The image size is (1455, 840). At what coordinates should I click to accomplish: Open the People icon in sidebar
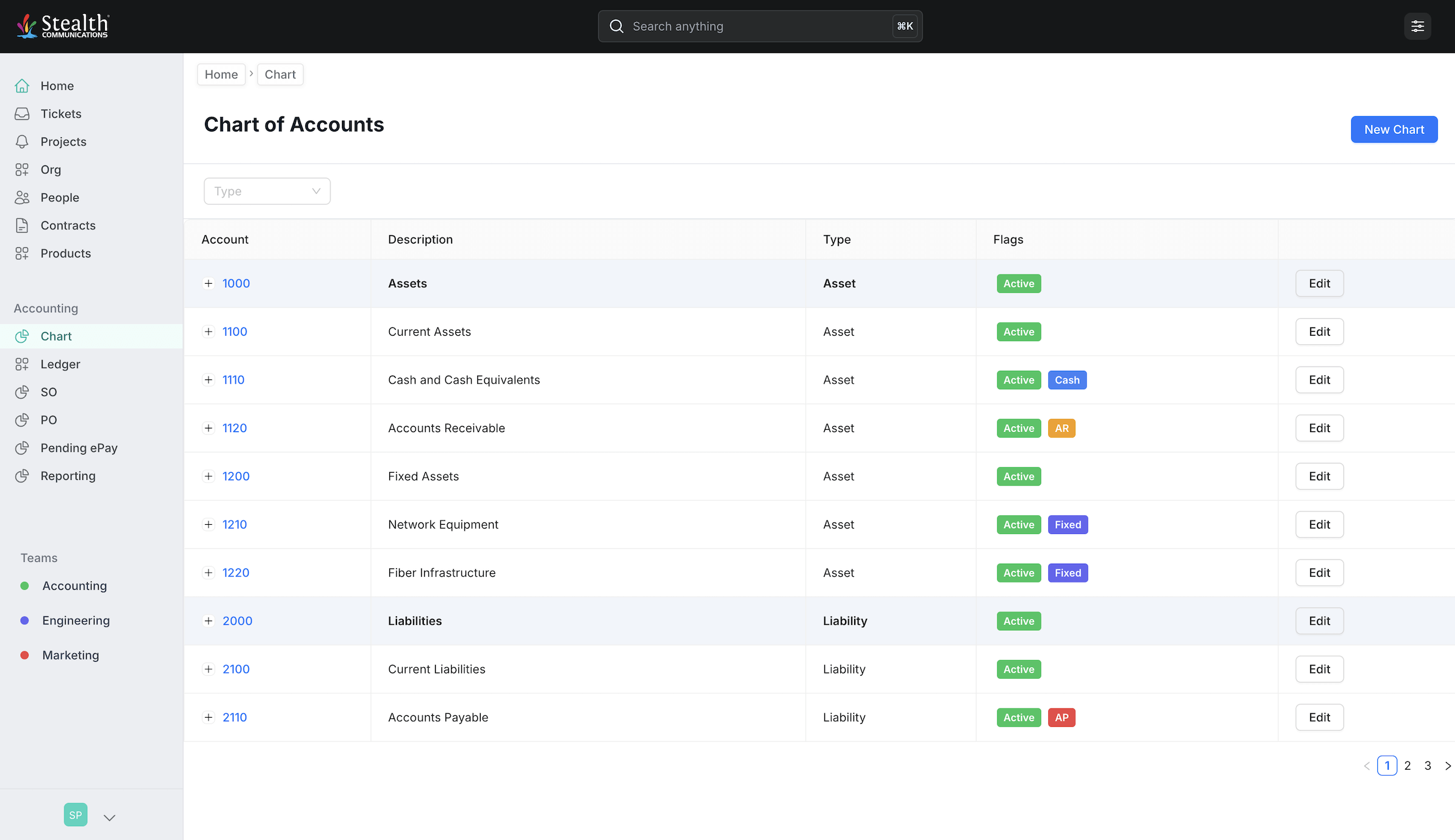coord(22,197)
